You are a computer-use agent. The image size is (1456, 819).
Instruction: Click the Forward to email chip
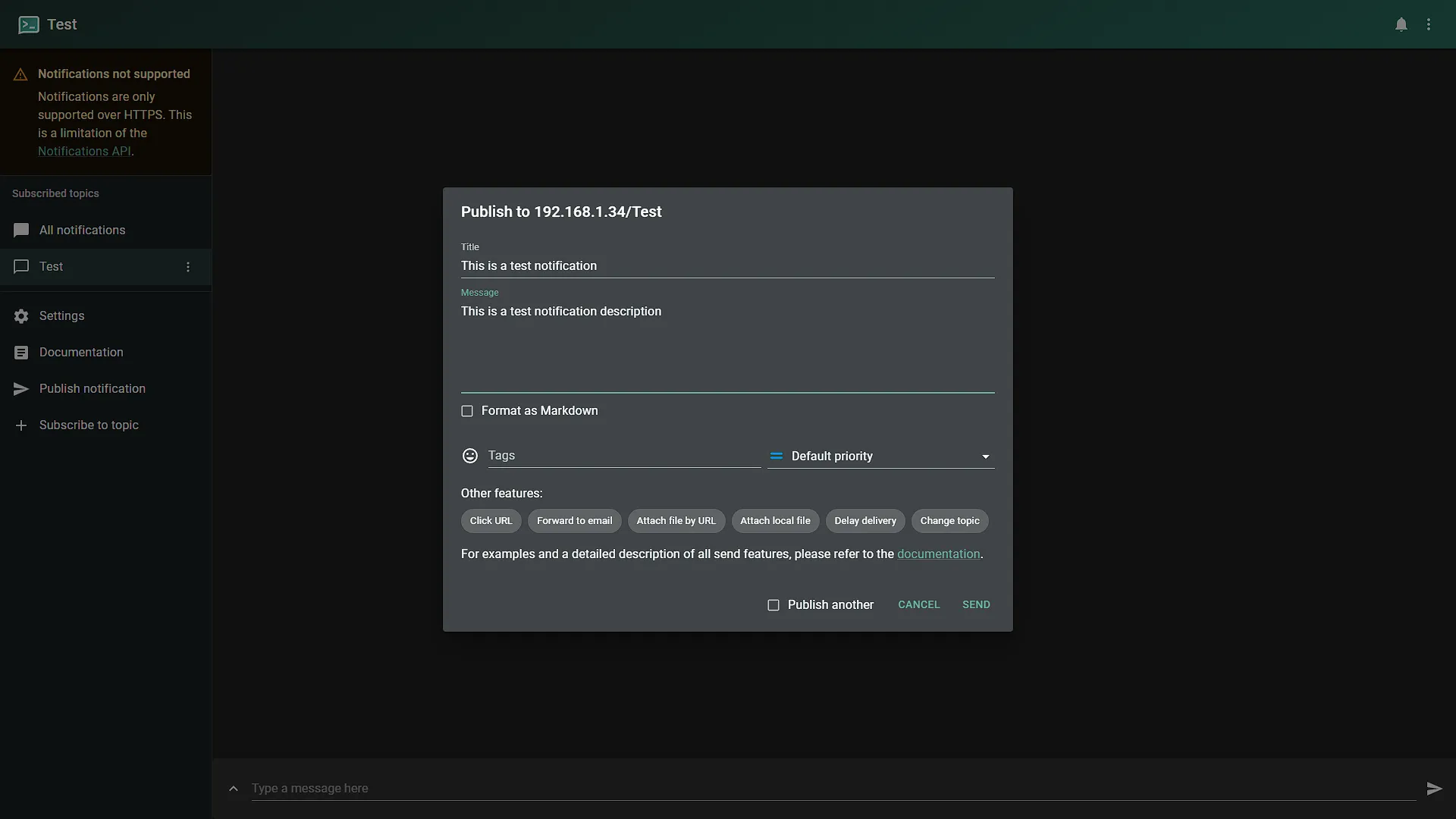click(x=575, y=521)
